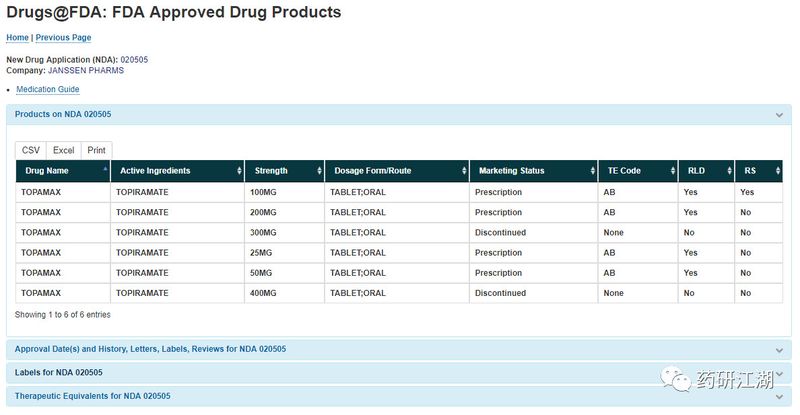Export the table as CSV
The height and width of the screenshot is (415, 800).
tap(31, 150)
